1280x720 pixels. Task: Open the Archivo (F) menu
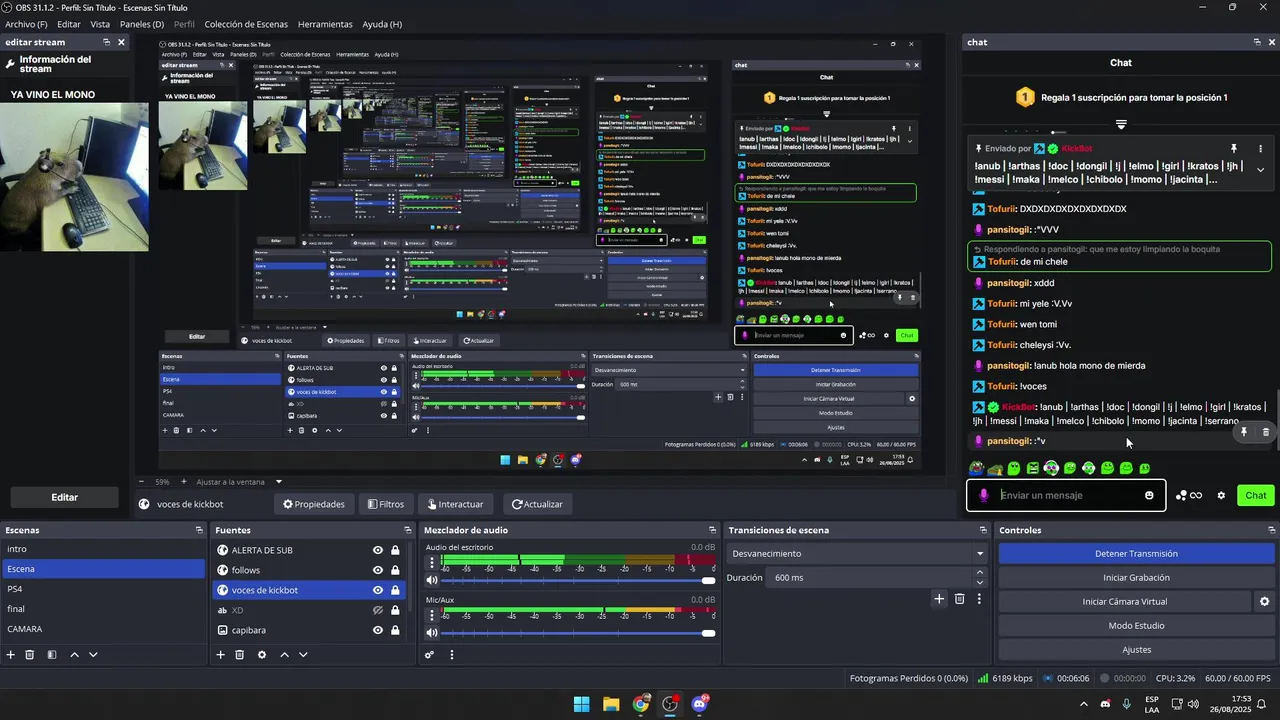click(26, 24)
